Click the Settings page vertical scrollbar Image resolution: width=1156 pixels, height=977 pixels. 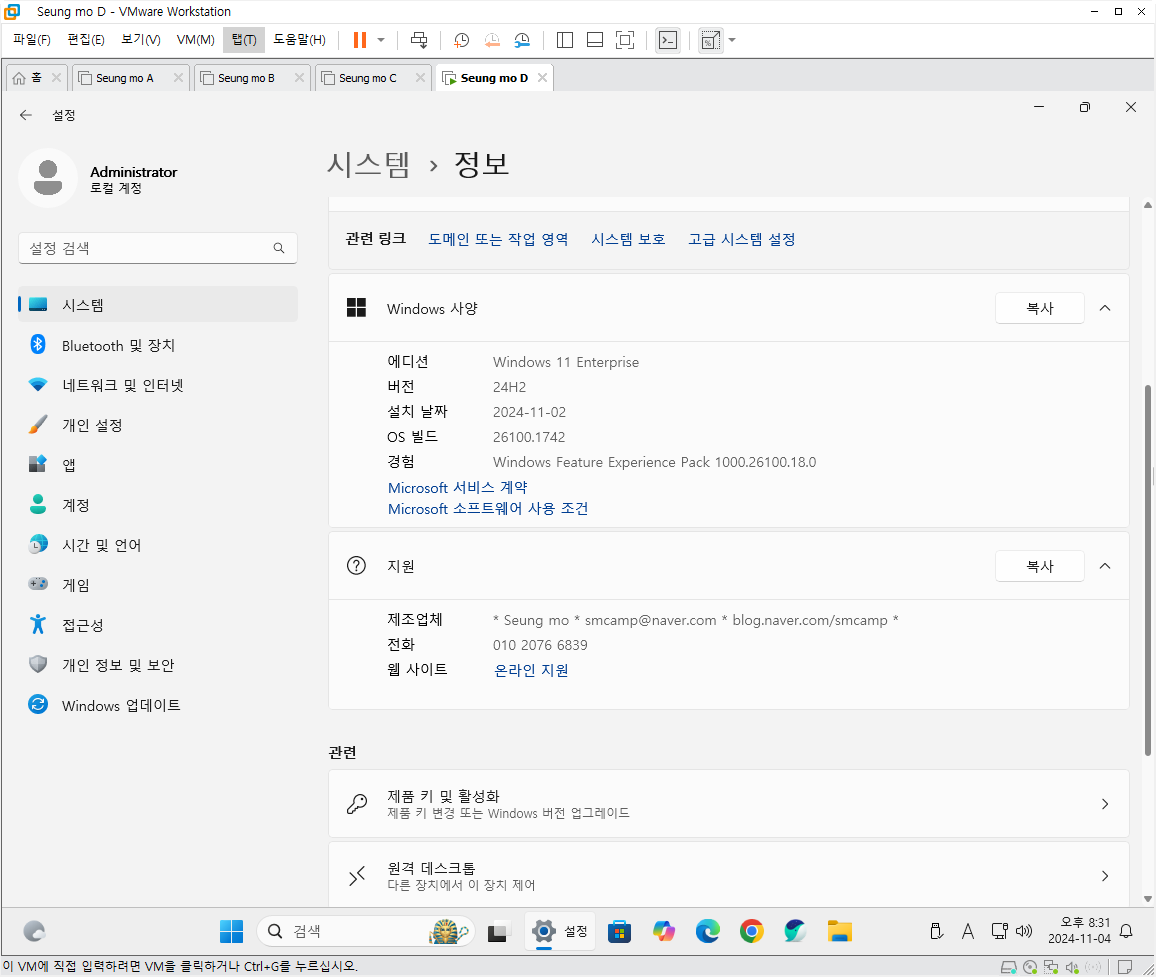tap(1147, 569)
